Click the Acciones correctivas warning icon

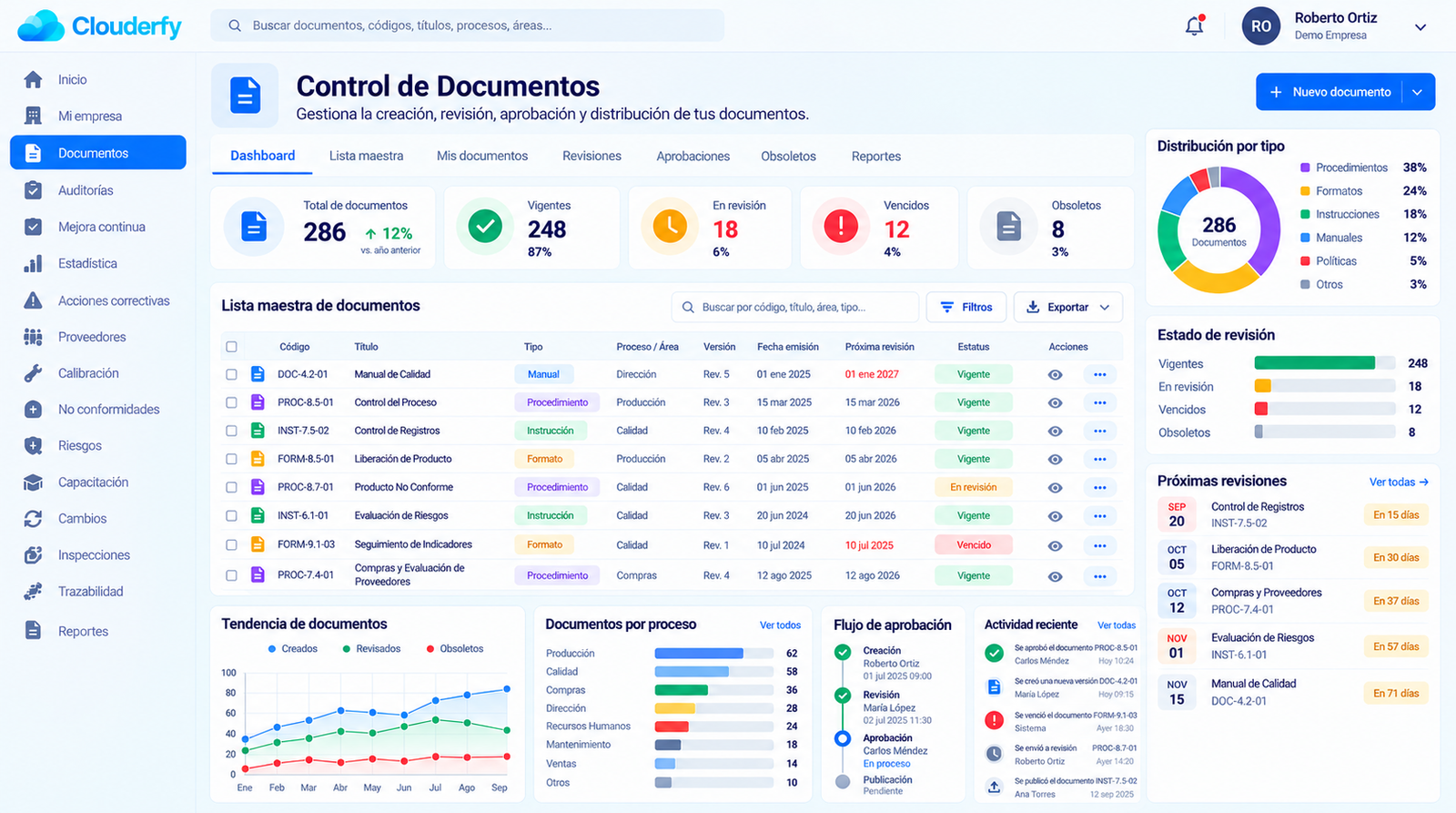click(33, 300)
